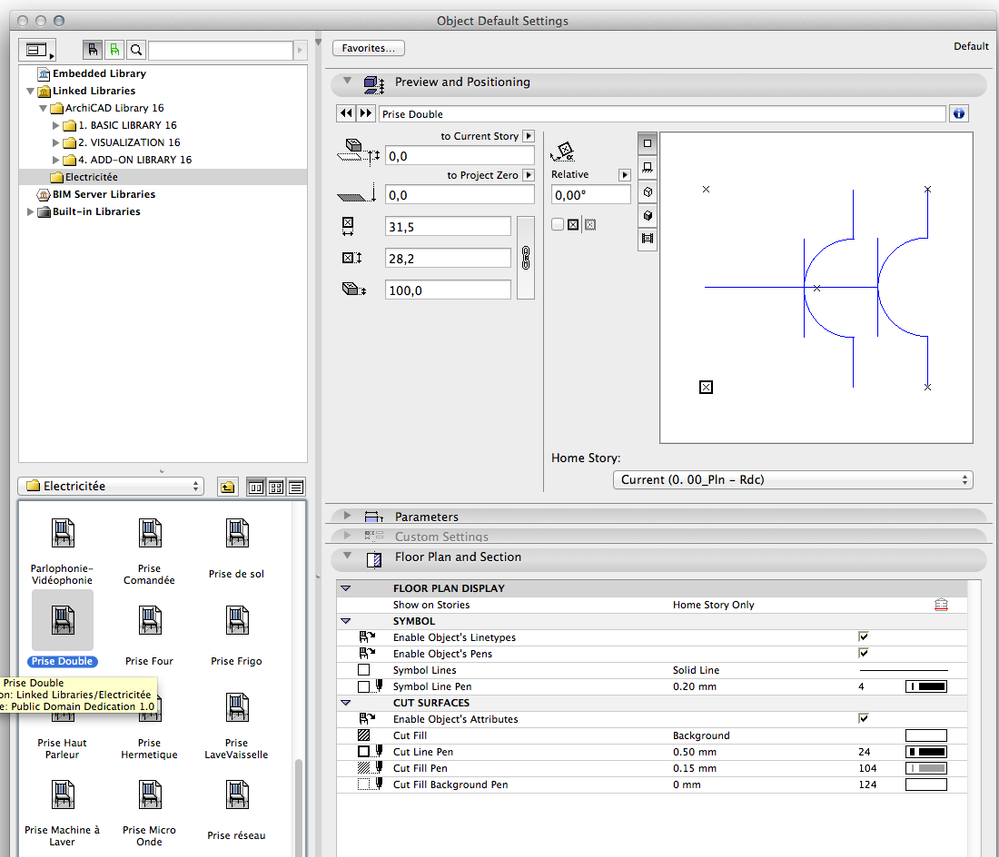The height and width of the screenshot is (857, 999).
Task: Click the rotation angle input field
Action: [590, 195]
